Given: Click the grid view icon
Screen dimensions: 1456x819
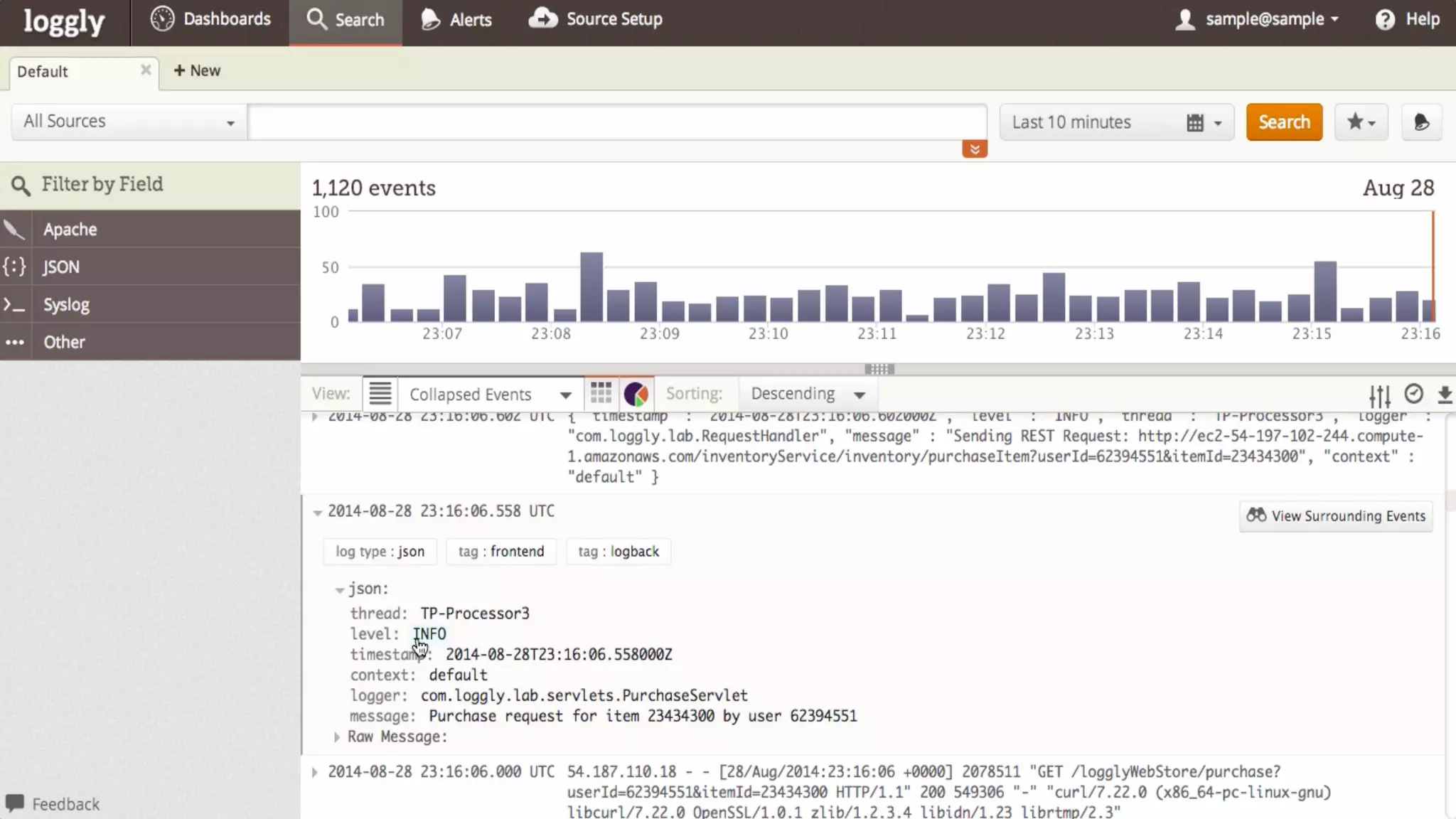Looking at the screenshot, I should coord(601,393).
